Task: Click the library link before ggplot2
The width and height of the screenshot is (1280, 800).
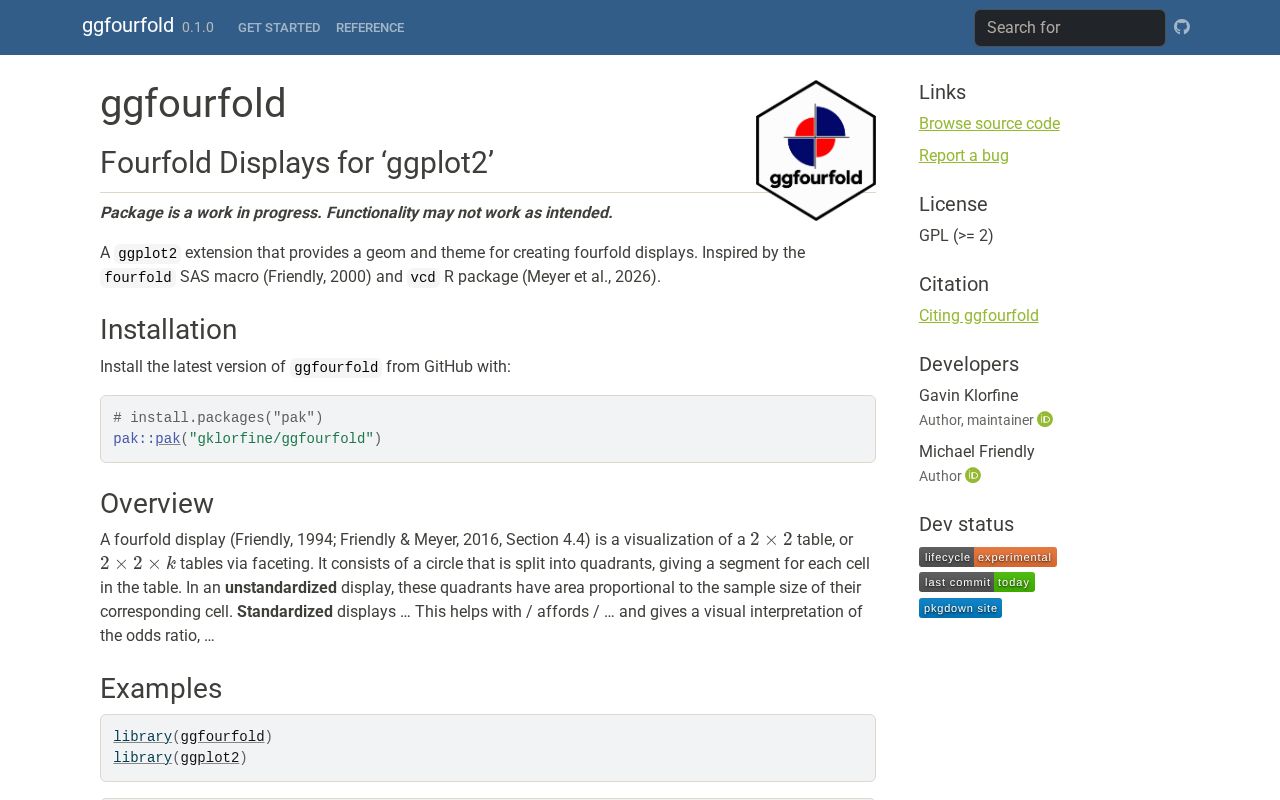Action: [143, 758]
